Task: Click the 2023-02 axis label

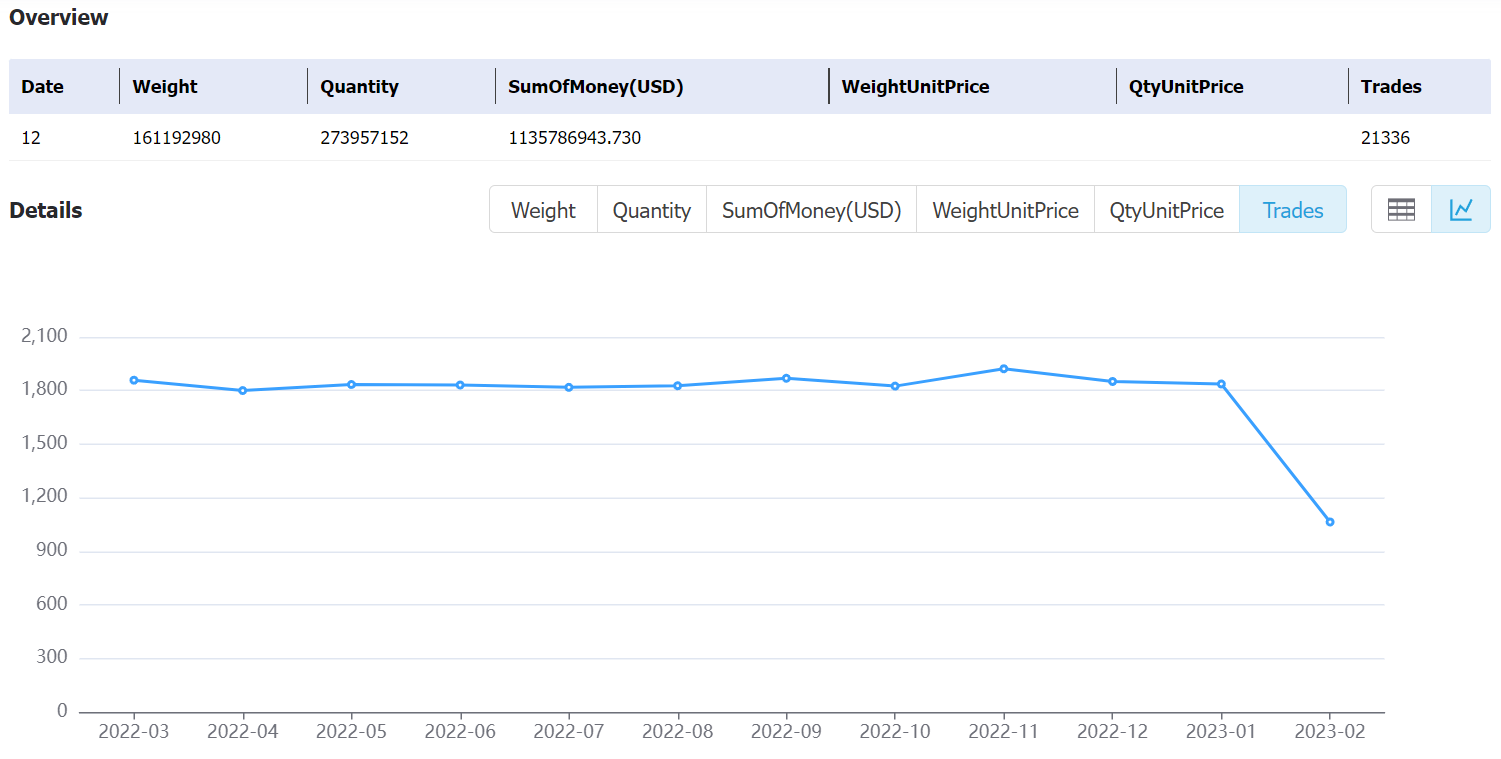Action: [x=1330, y=731]
